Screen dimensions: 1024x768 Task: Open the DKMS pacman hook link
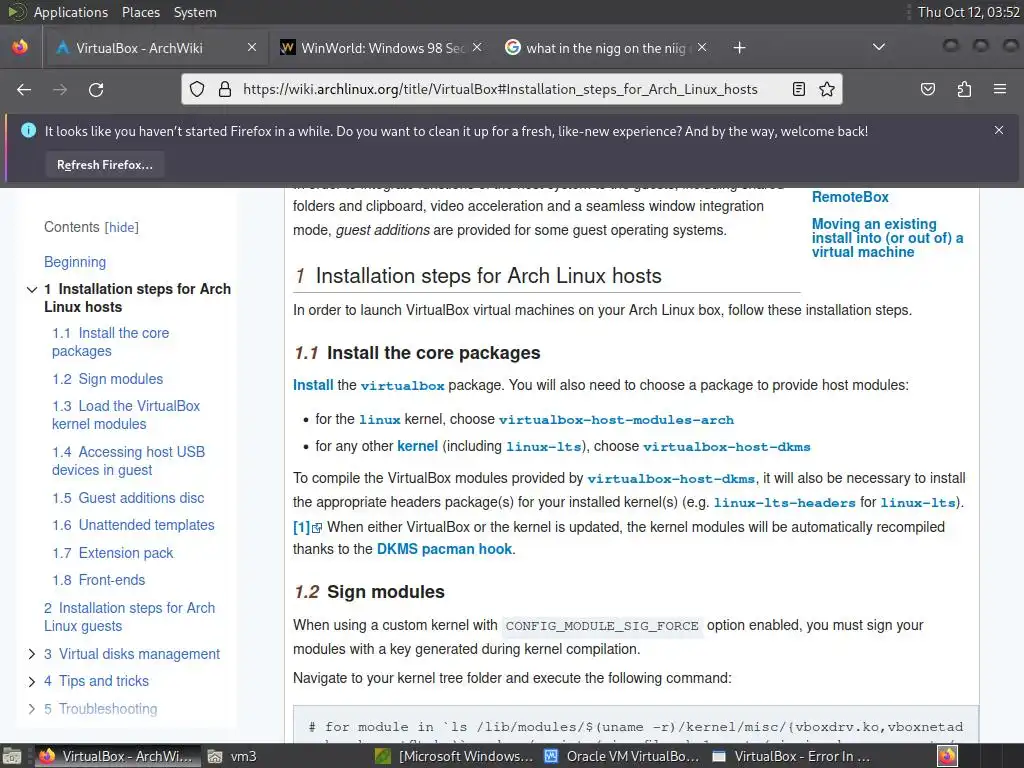tap(444, 549)
